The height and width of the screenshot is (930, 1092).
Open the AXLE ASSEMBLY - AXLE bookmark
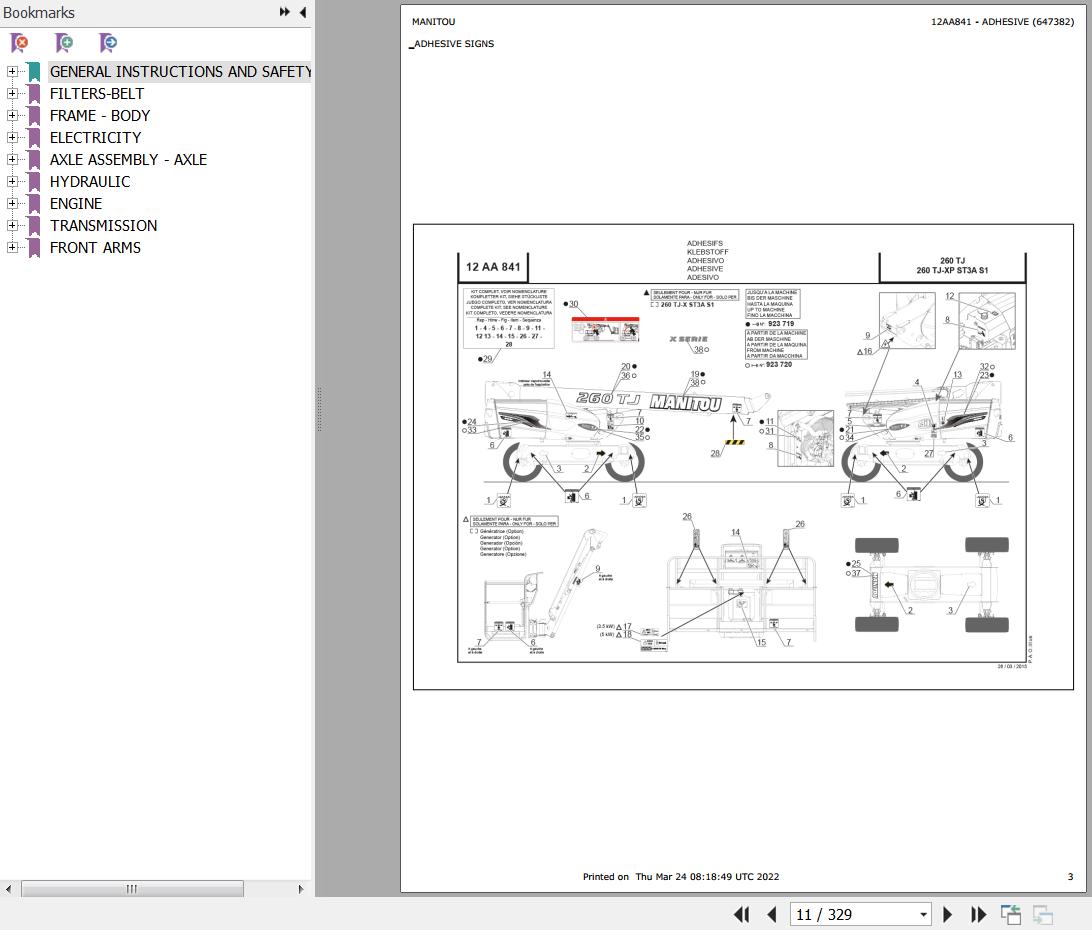click(x=128, y=160)
